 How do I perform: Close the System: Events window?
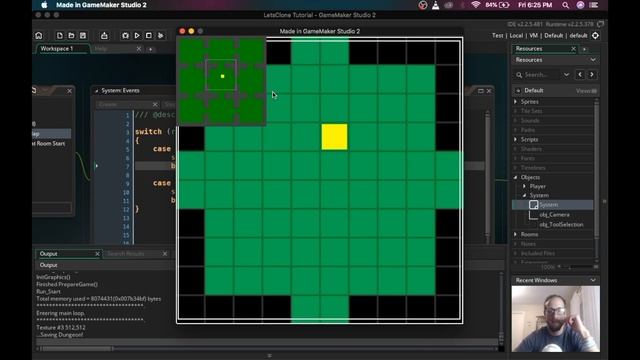[x=489, y=91]
